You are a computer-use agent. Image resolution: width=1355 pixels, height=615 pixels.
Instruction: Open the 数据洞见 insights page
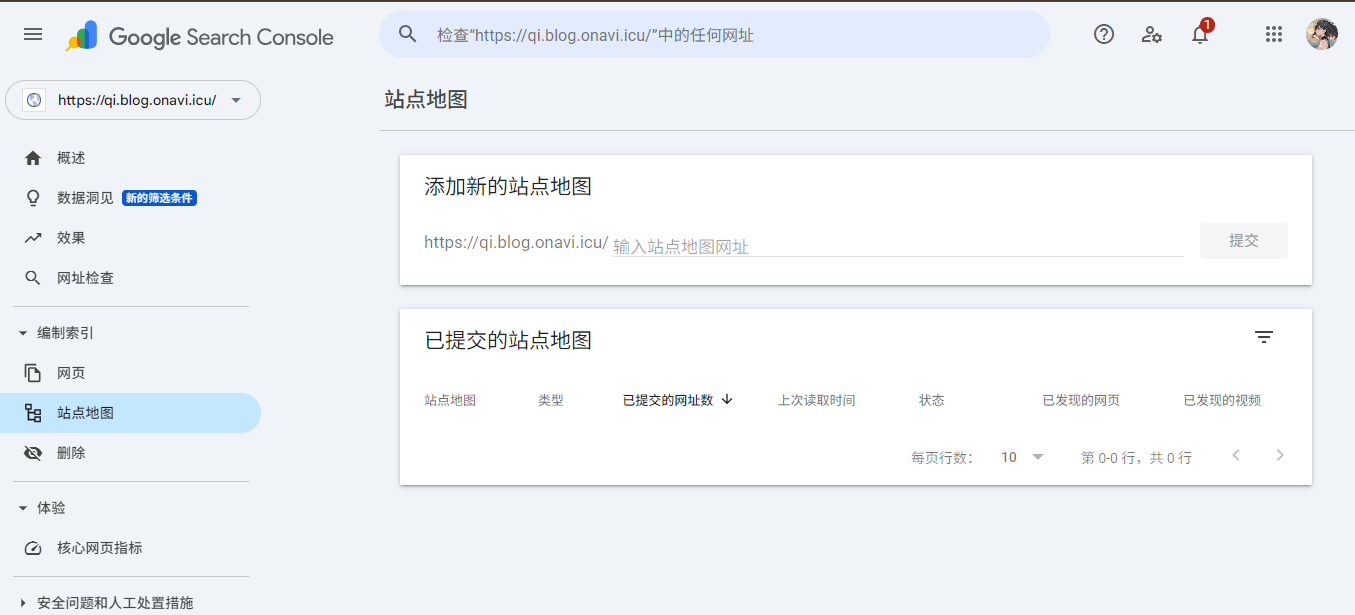tap(85, 198)
